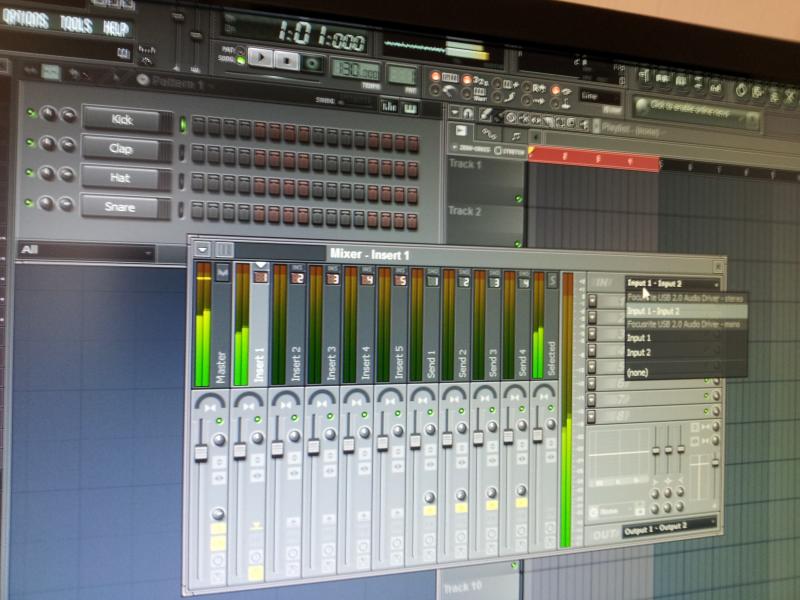Select the Clap channel selector light
The image size is (800, 600).
(x=182, y=152)
